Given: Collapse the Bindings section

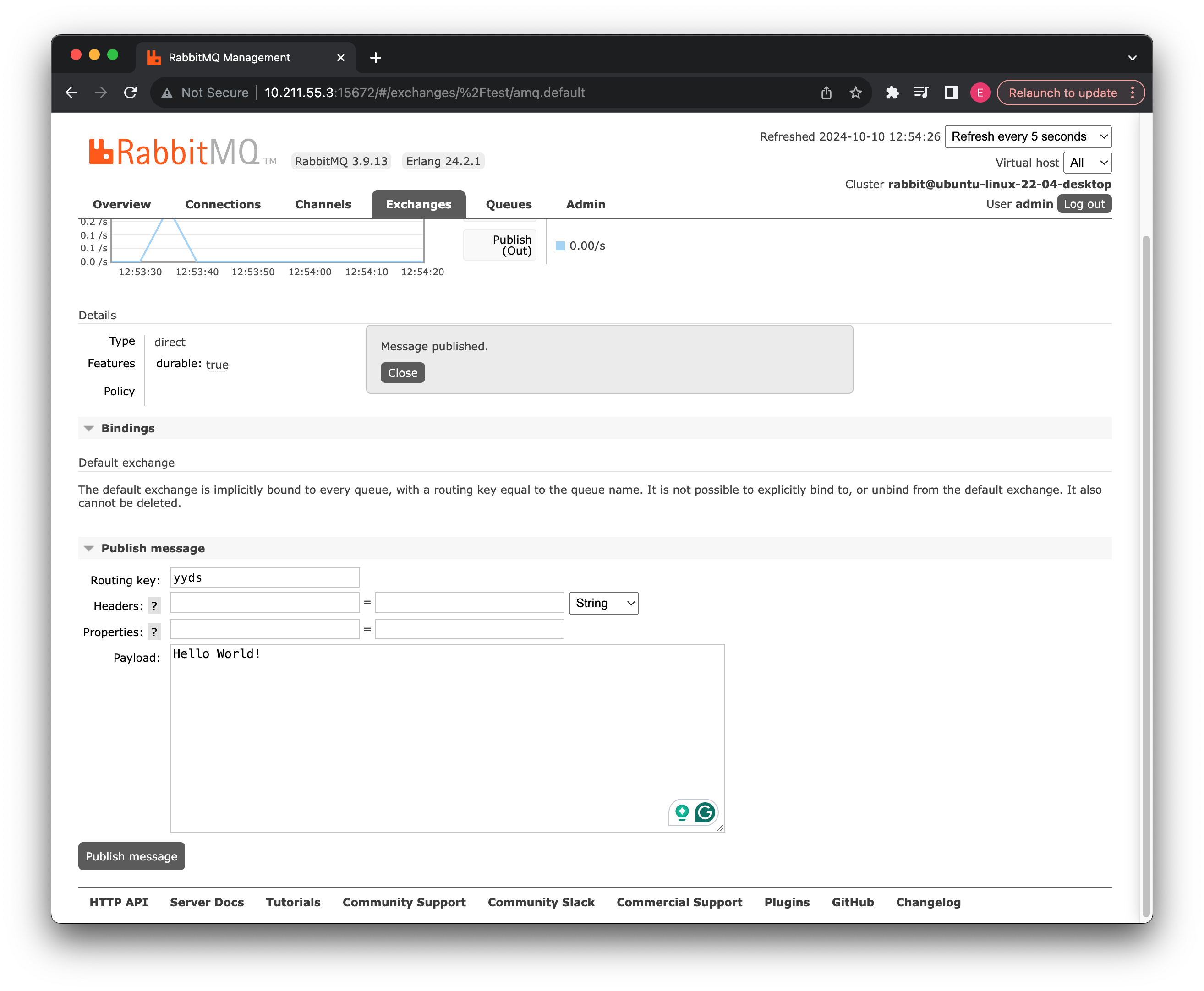Looking at the screenshot, I should [x=127, y=428].
